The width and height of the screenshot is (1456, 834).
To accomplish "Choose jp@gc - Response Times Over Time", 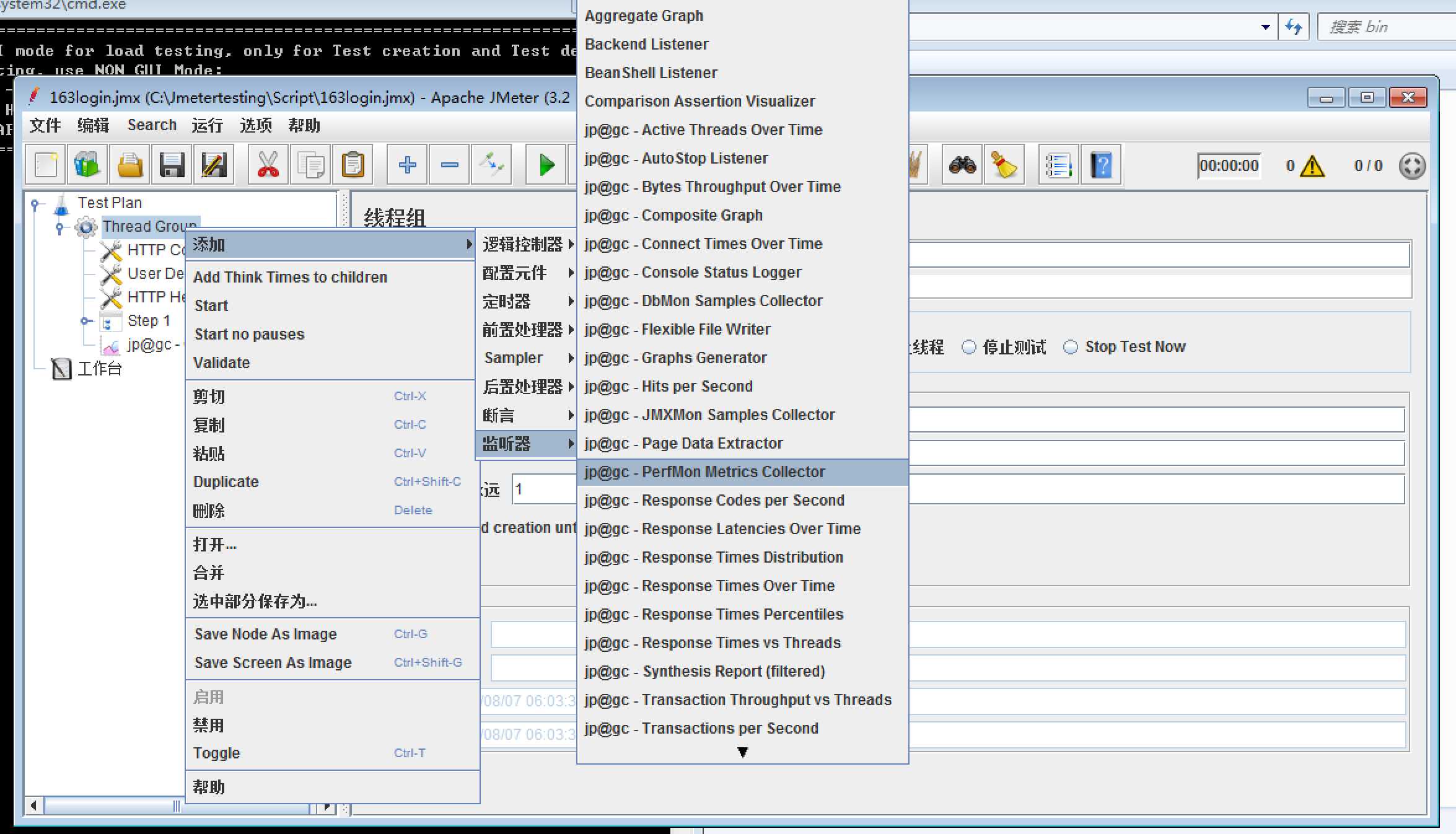I will pos(742,586).
